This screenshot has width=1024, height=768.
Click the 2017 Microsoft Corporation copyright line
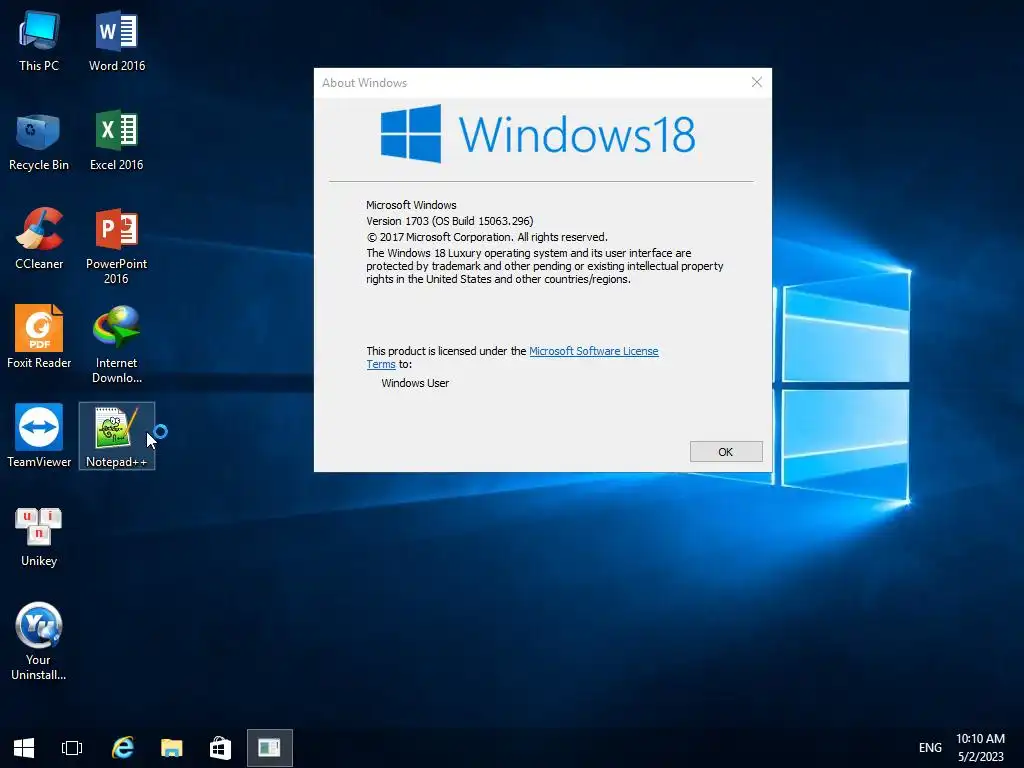(x=487, y=237)
